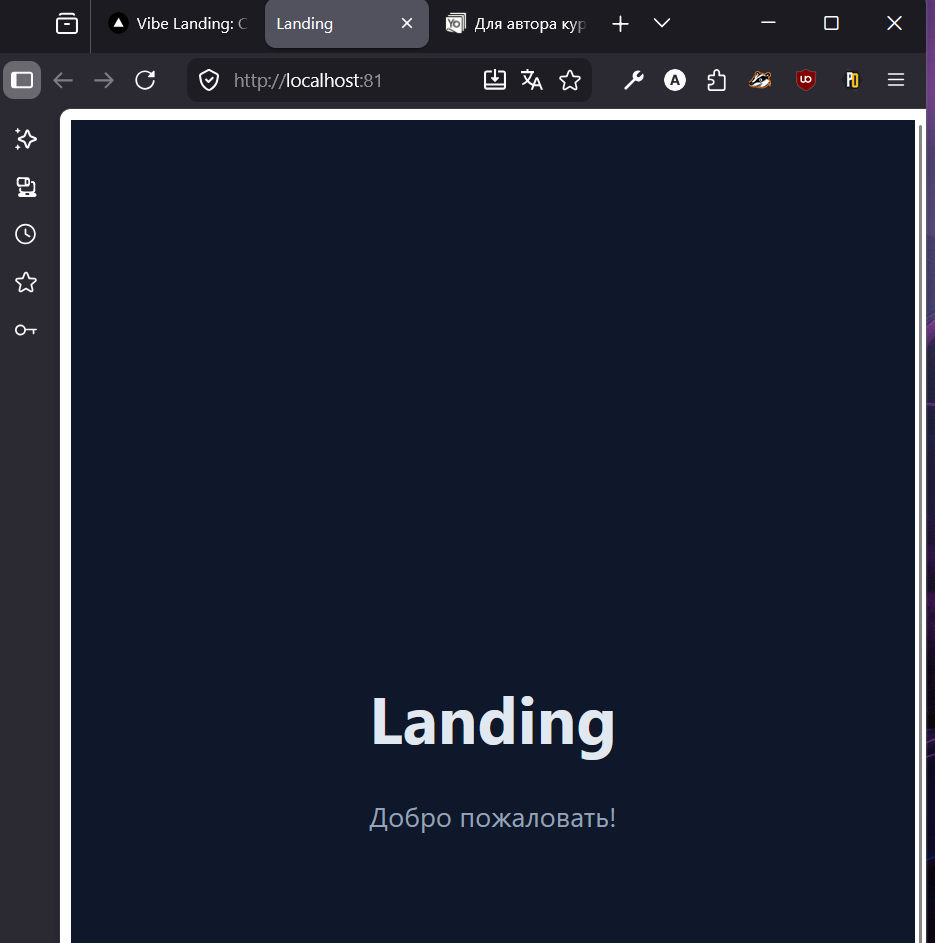This screenshot has height=943, width=935.
Task: Click the wrench toolbar icon
Action: (633, 80)
